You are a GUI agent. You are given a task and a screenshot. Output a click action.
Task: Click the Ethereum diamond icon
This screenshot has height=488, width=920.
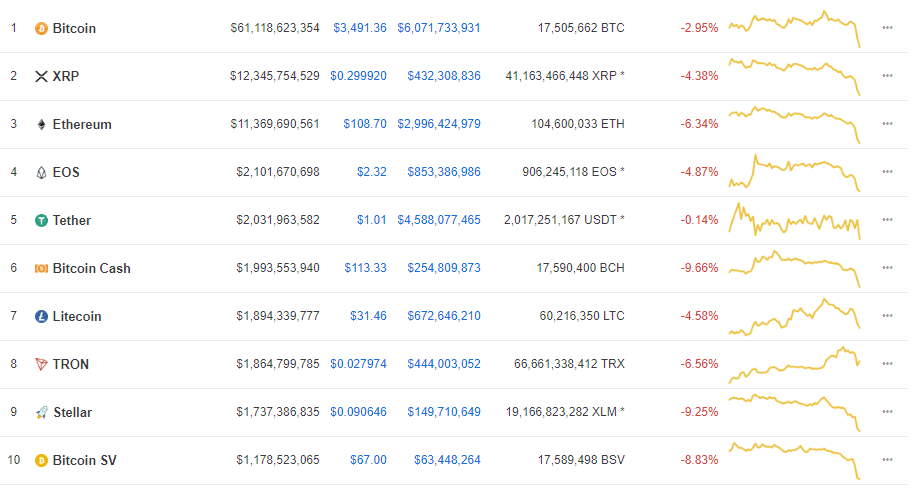pos(41,124)
